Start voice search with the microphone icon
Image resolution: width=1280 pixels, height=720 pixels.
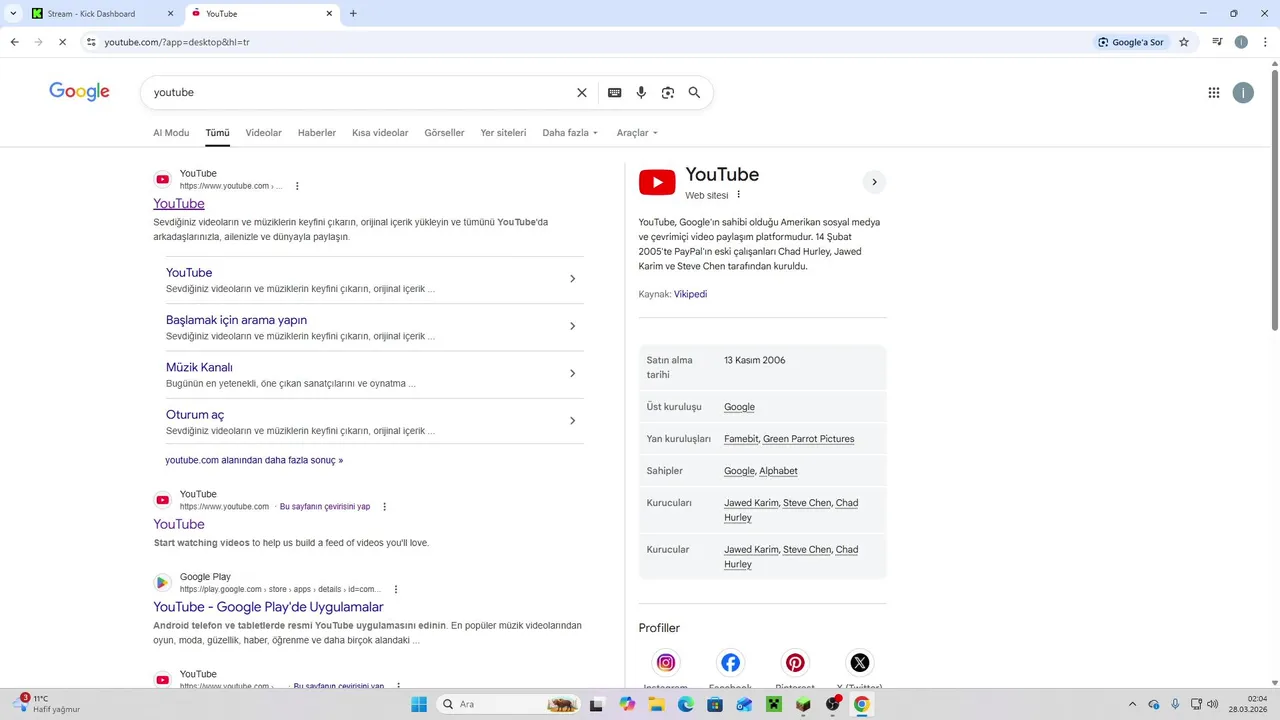pos(641,92)
